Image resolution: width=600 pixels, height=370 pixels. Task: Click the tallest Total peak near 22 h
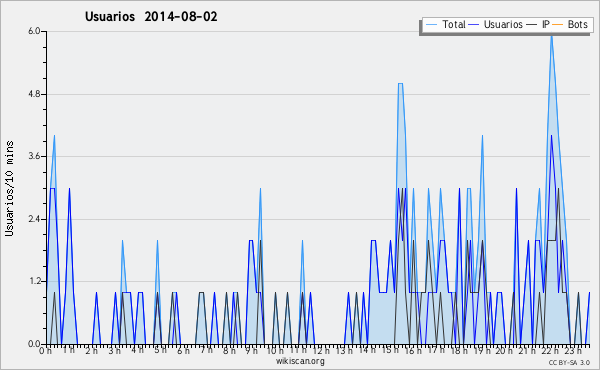[x=551, y=35]
